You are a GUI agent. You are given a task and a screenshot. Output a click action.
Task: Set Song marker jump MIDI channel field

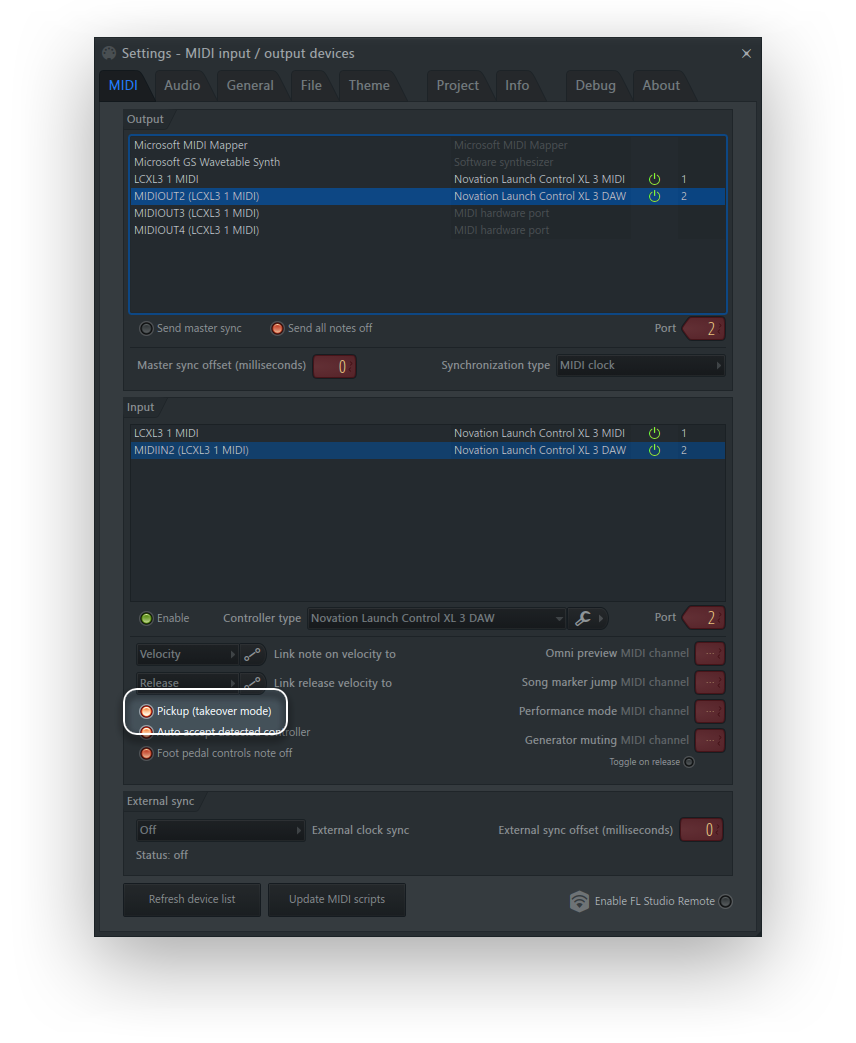pos(710,682)
